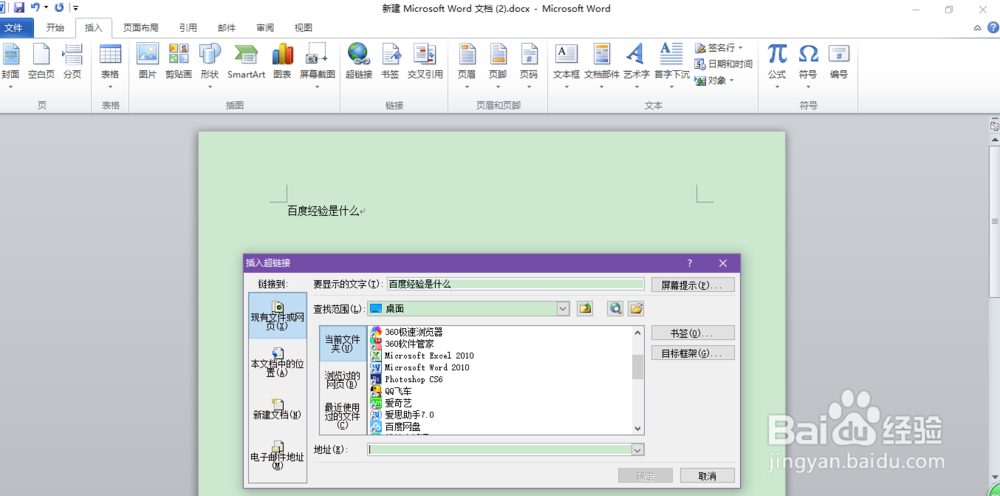Switch to the 审阅 Review tab
Image resolution: width=1000 pixels, height=496 pixels.
click(265, 28)
